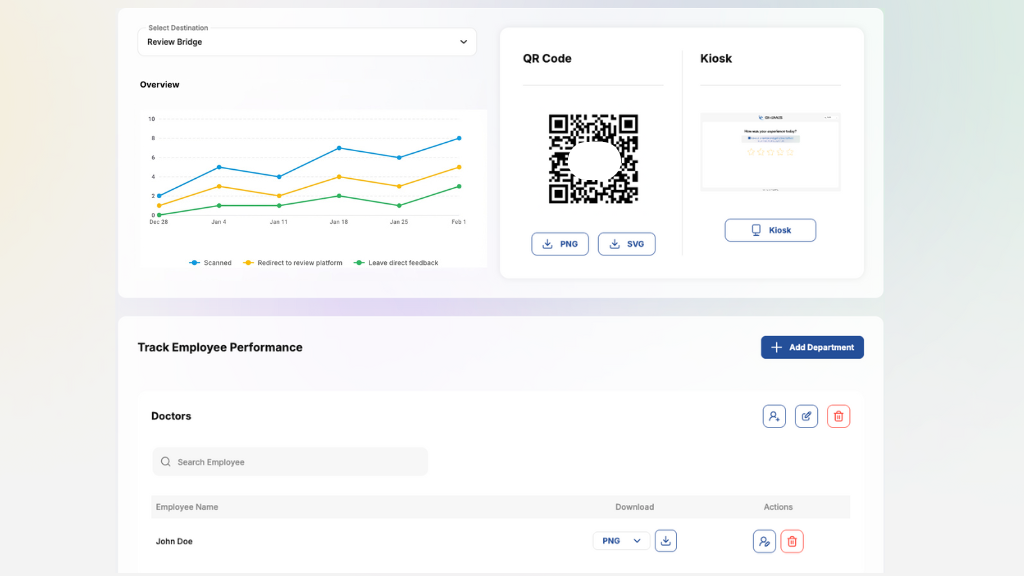This screenshot has width=1024, height=576.
Task: Toggle the Scanned legend series
Action: (x=210, y=263)
